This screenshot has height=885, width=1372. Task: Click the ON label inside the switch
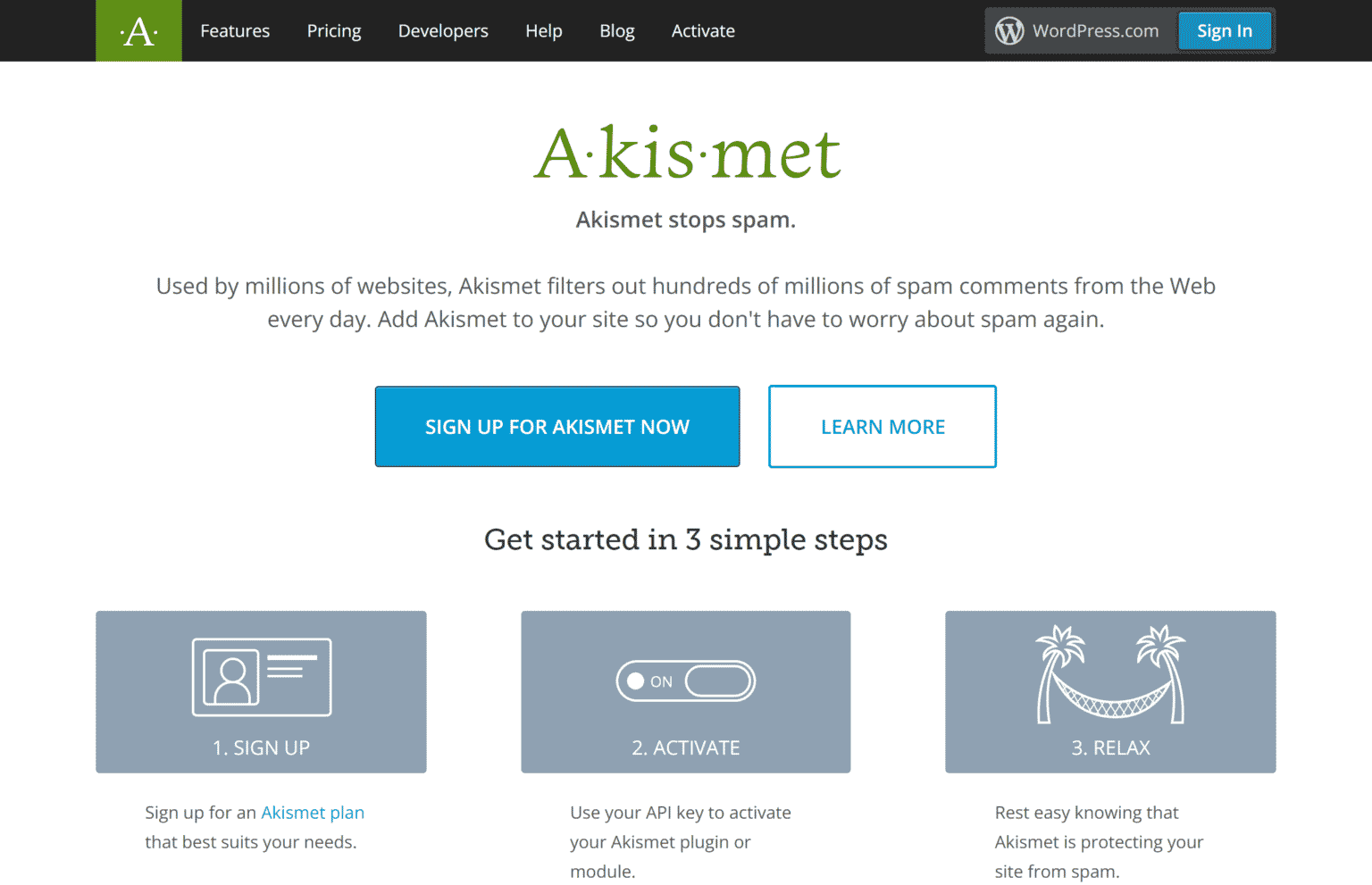click(661, 680)
